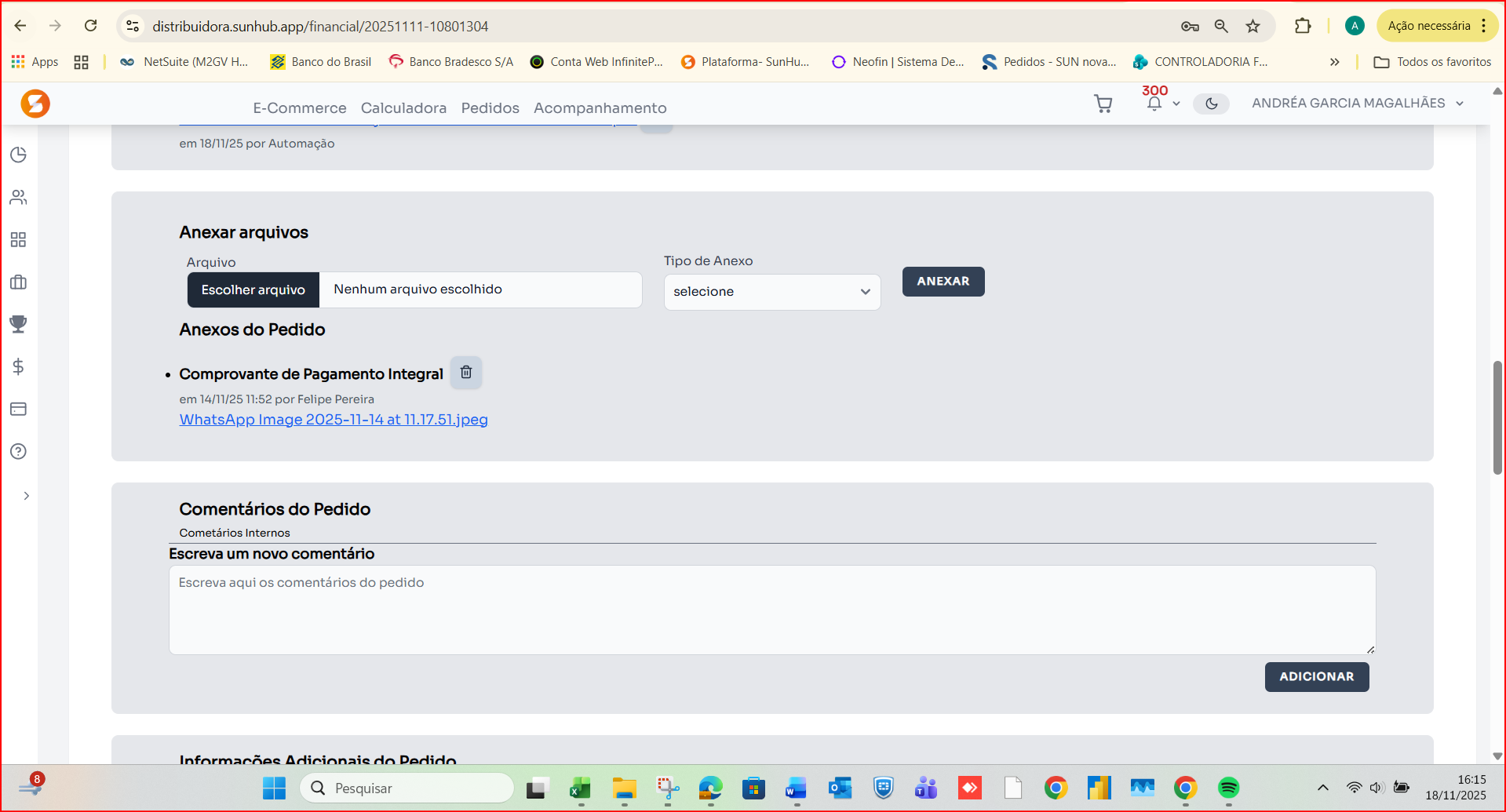Screen dimensions: 1506x812
Task: Click the users icon in sidebar
Action: tap(18, 197)
